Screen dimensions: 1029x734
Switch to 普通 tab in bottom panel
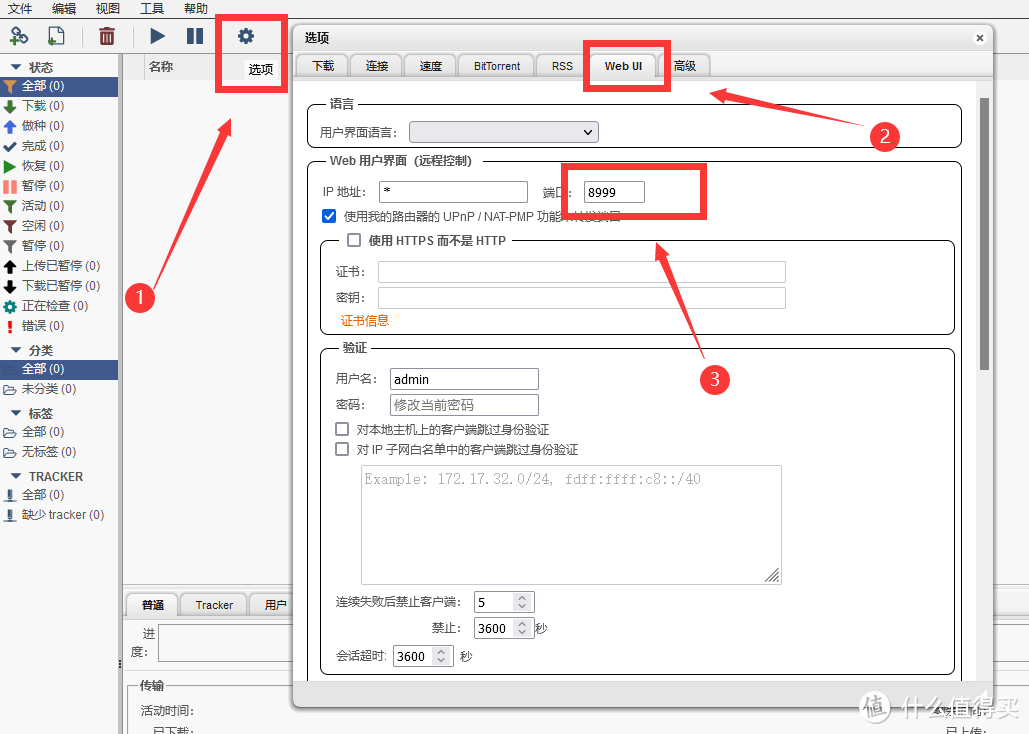[153, 605]
